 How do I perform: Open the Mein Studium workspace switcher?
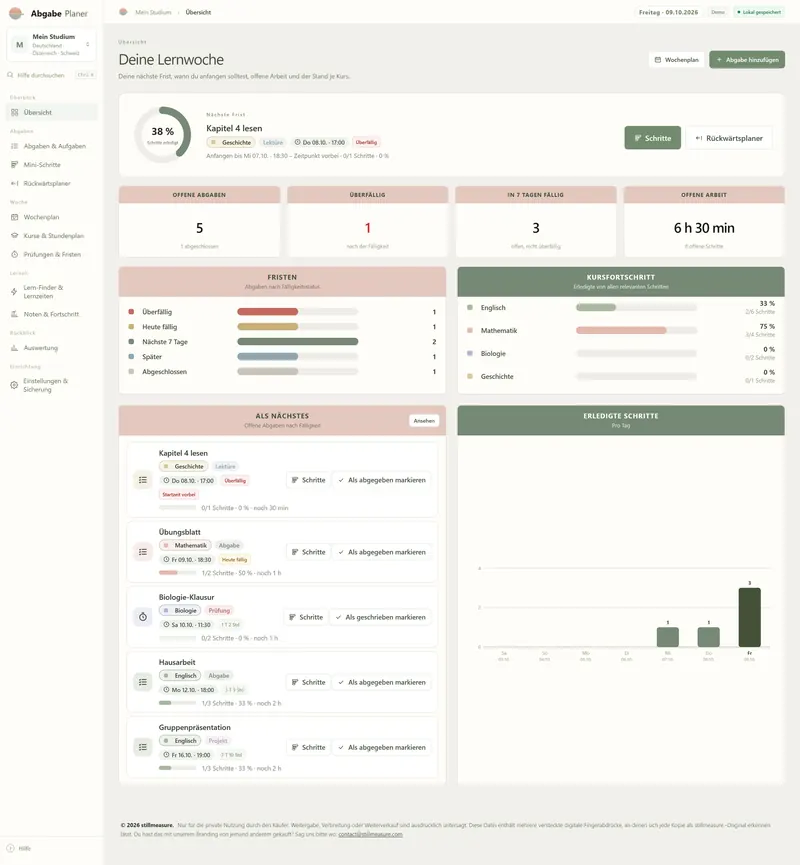point(51,45)
